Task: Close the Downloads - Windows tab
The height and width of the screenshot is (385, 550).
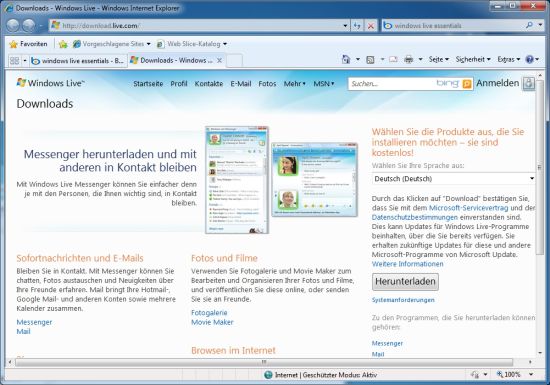Action: [x=219, y=60]
